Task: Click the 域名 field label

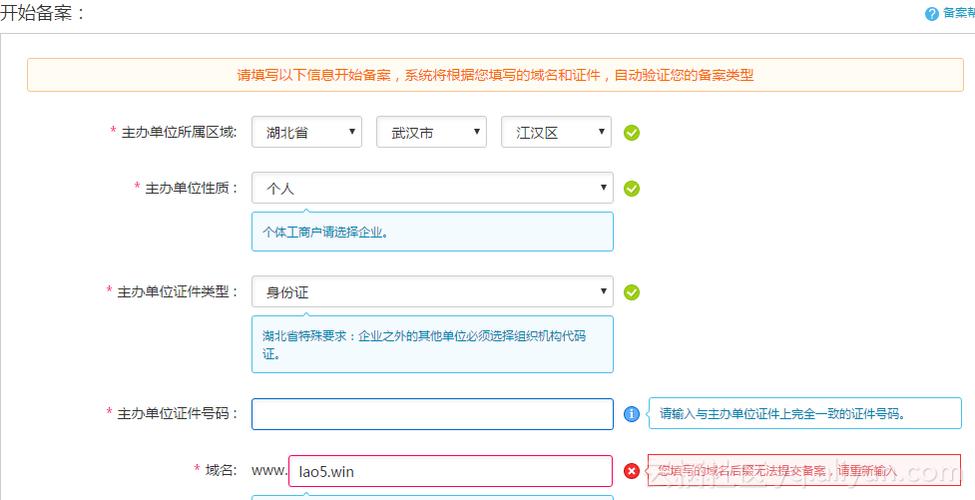Action: tap(221, 470)
